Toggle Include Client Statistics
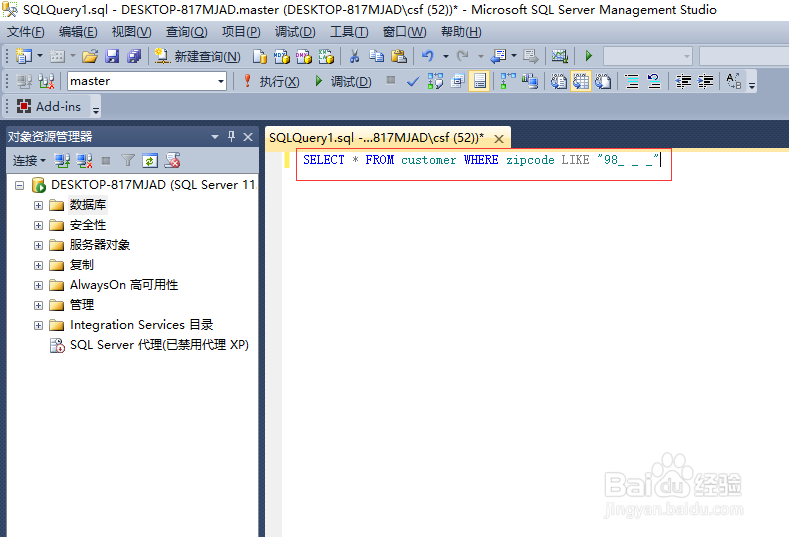The width and height of the screenshot is (789, 537). [530, 81]
